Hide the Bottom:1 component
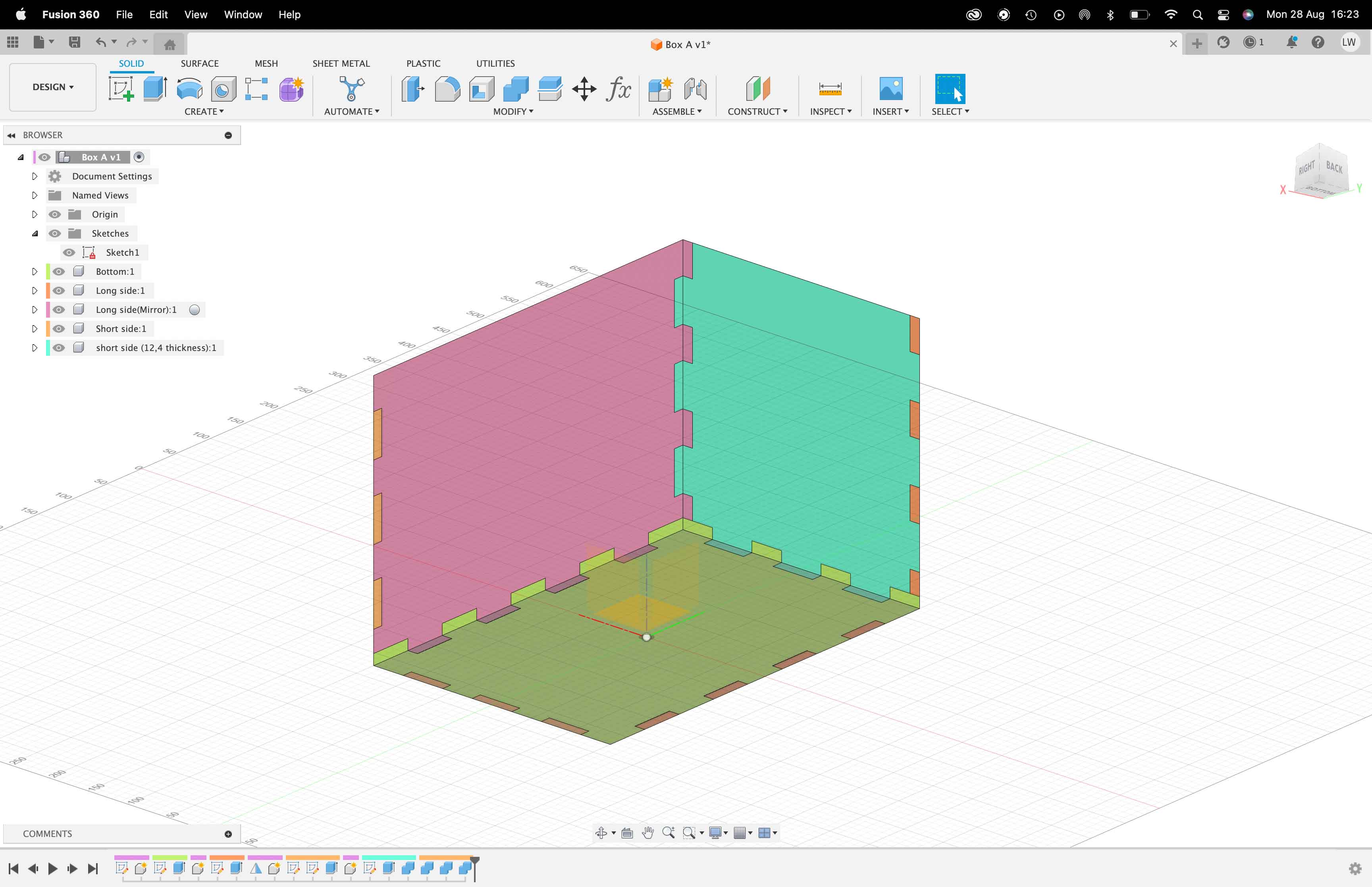 click(59, 271)
